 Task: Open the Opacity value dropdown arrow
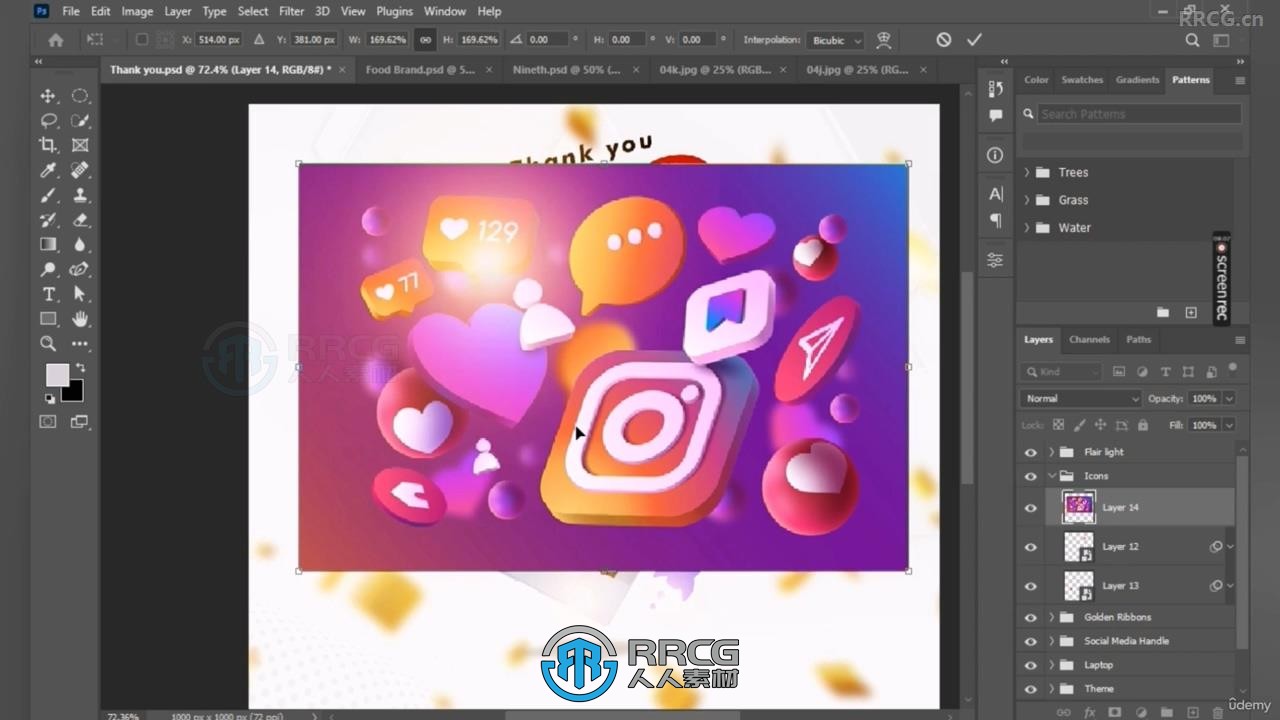1229,398
